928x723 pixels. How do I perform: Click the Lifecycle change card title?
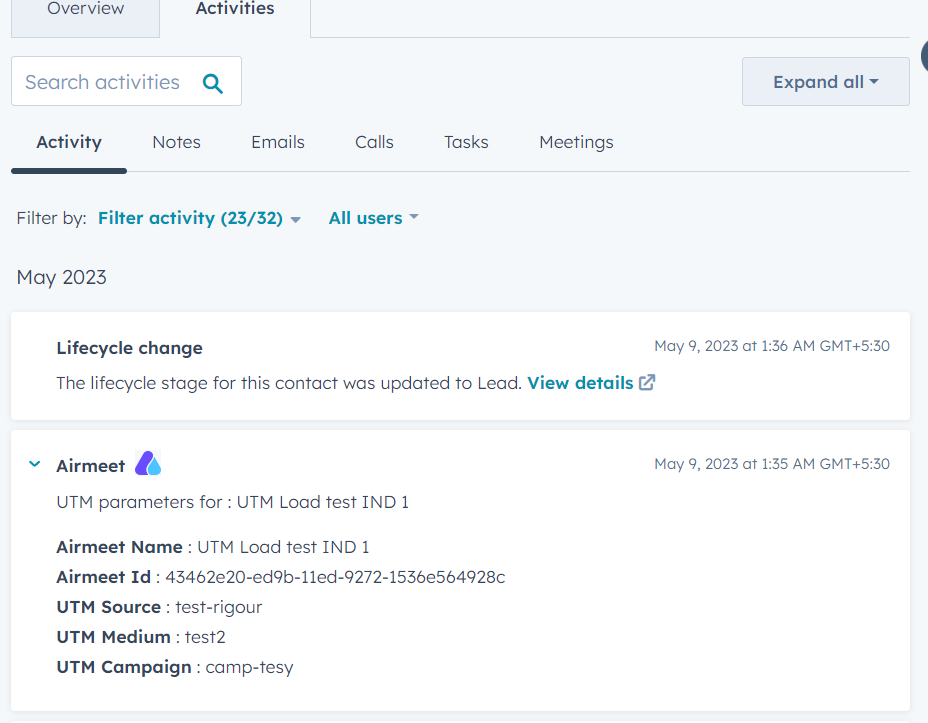(x=129, y=348)
